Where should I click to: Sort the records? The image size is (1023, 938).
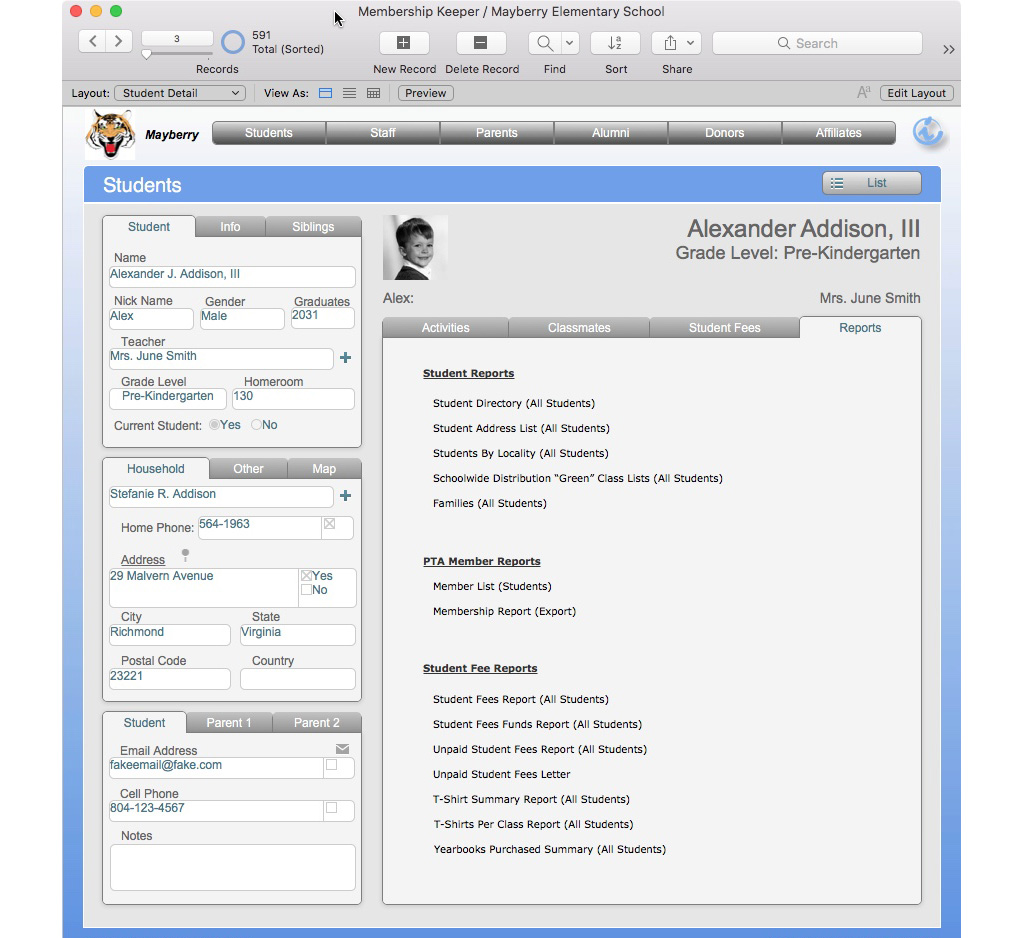[615, 43]
